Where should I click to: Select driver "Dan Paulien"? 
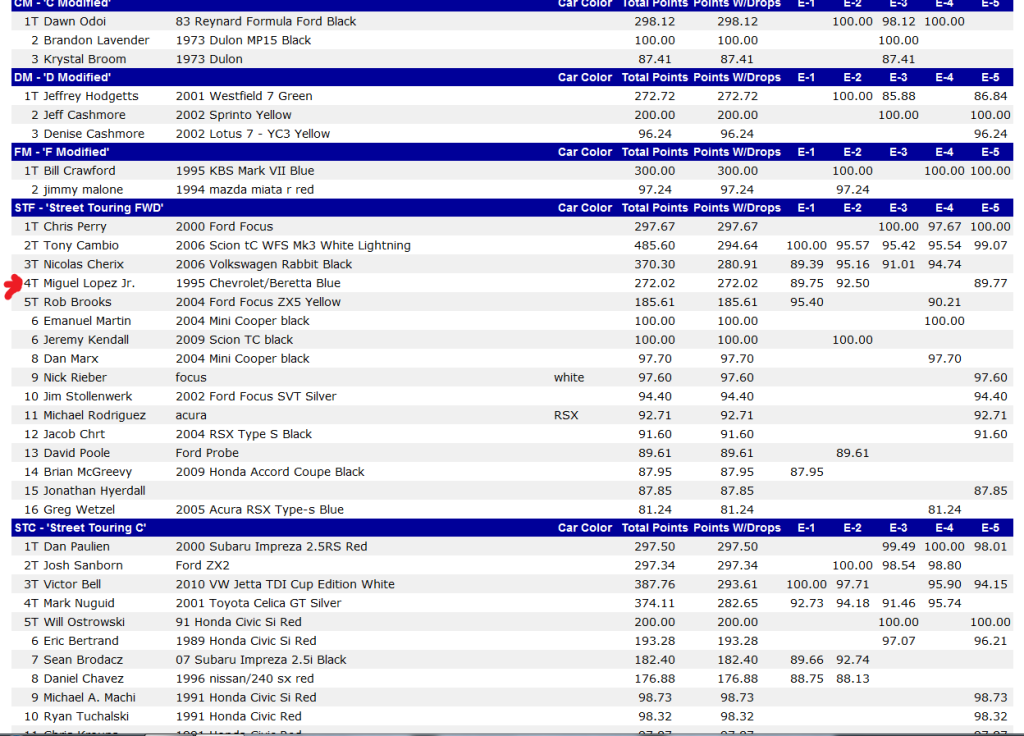(76, 547)
